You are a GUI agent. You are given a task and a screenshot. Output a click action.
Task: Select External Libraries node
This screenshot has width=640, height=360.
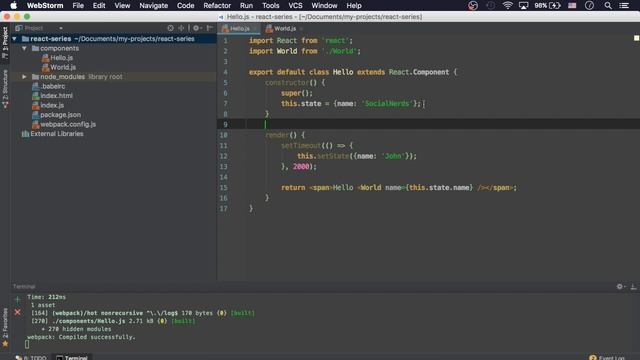coord(57,134)
